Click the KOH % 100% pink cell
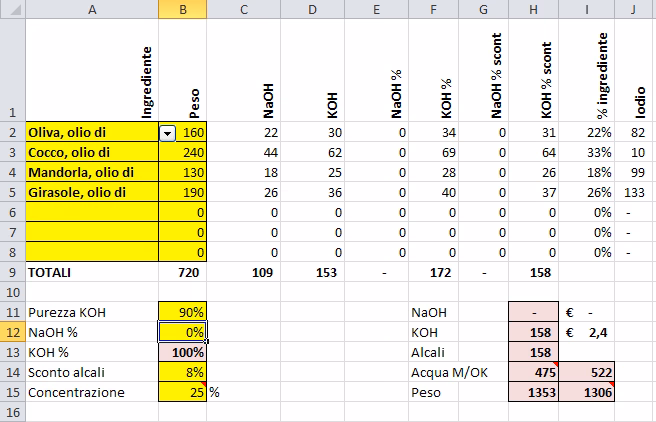This screenshot has height=422, width=656. tap(182, 352)
